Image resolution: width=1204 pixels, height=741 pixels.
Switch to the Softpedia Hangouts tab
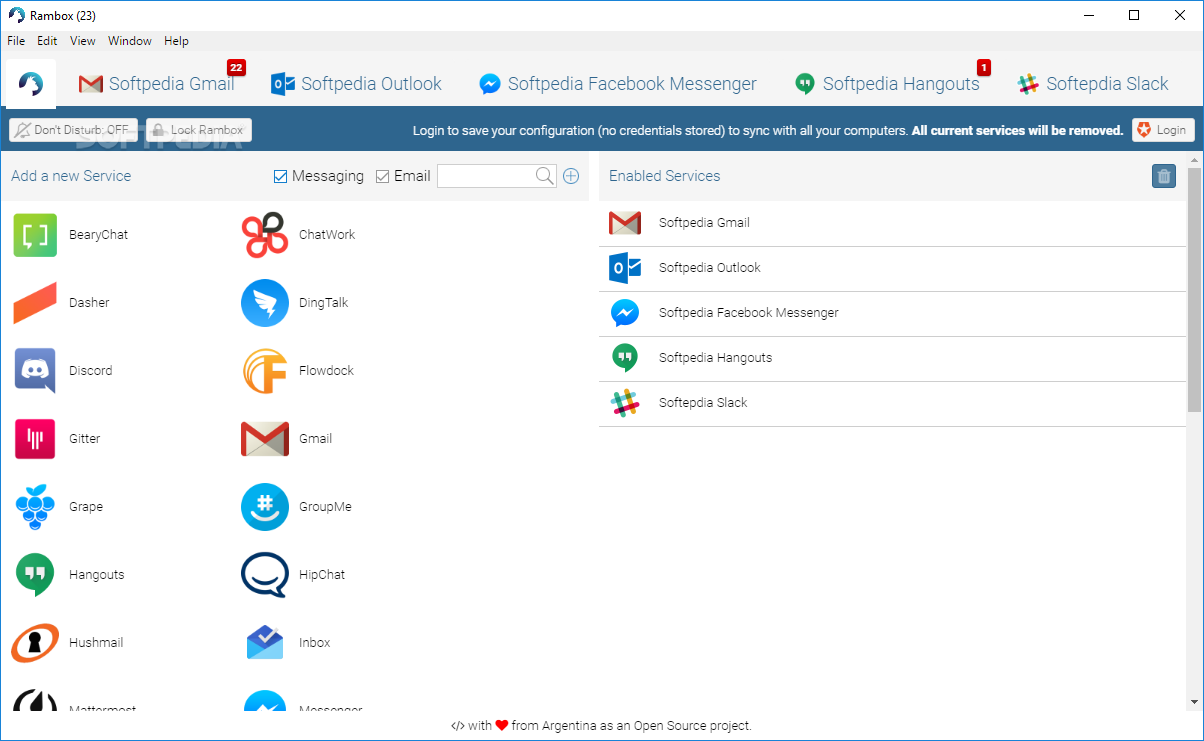coord(888,84)
